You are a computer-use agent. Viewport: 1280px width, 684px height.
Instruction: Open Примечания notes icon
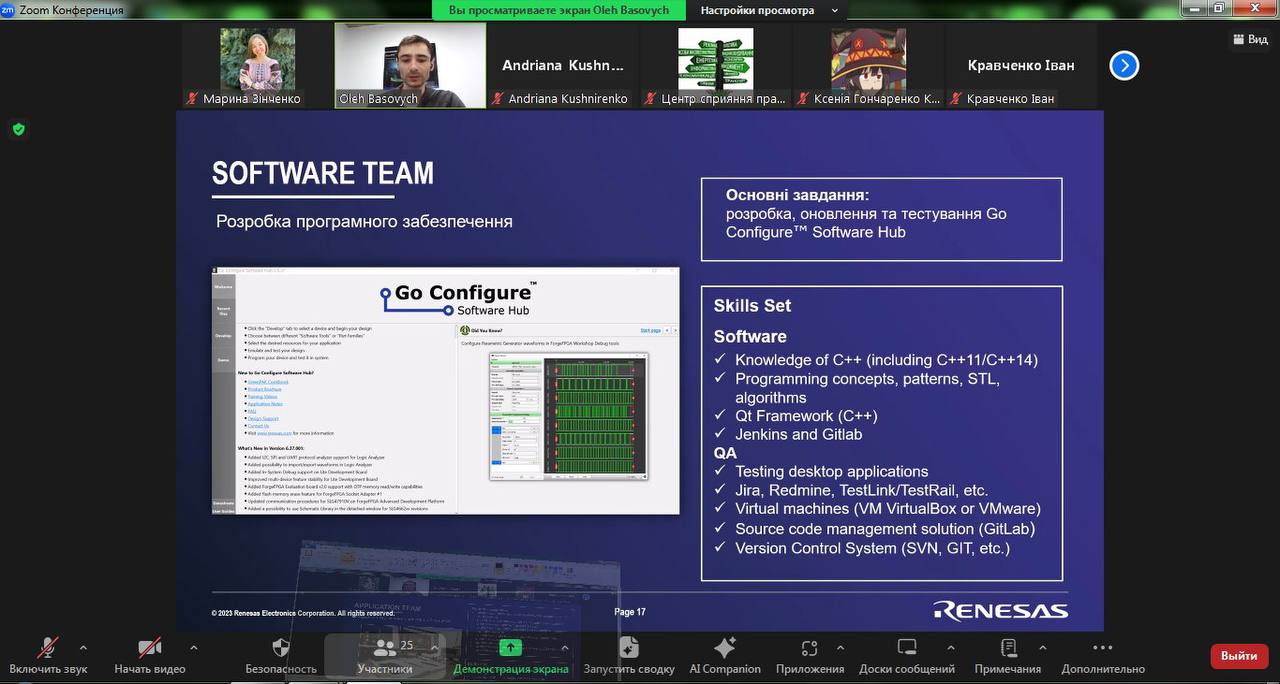[1008, 648]
